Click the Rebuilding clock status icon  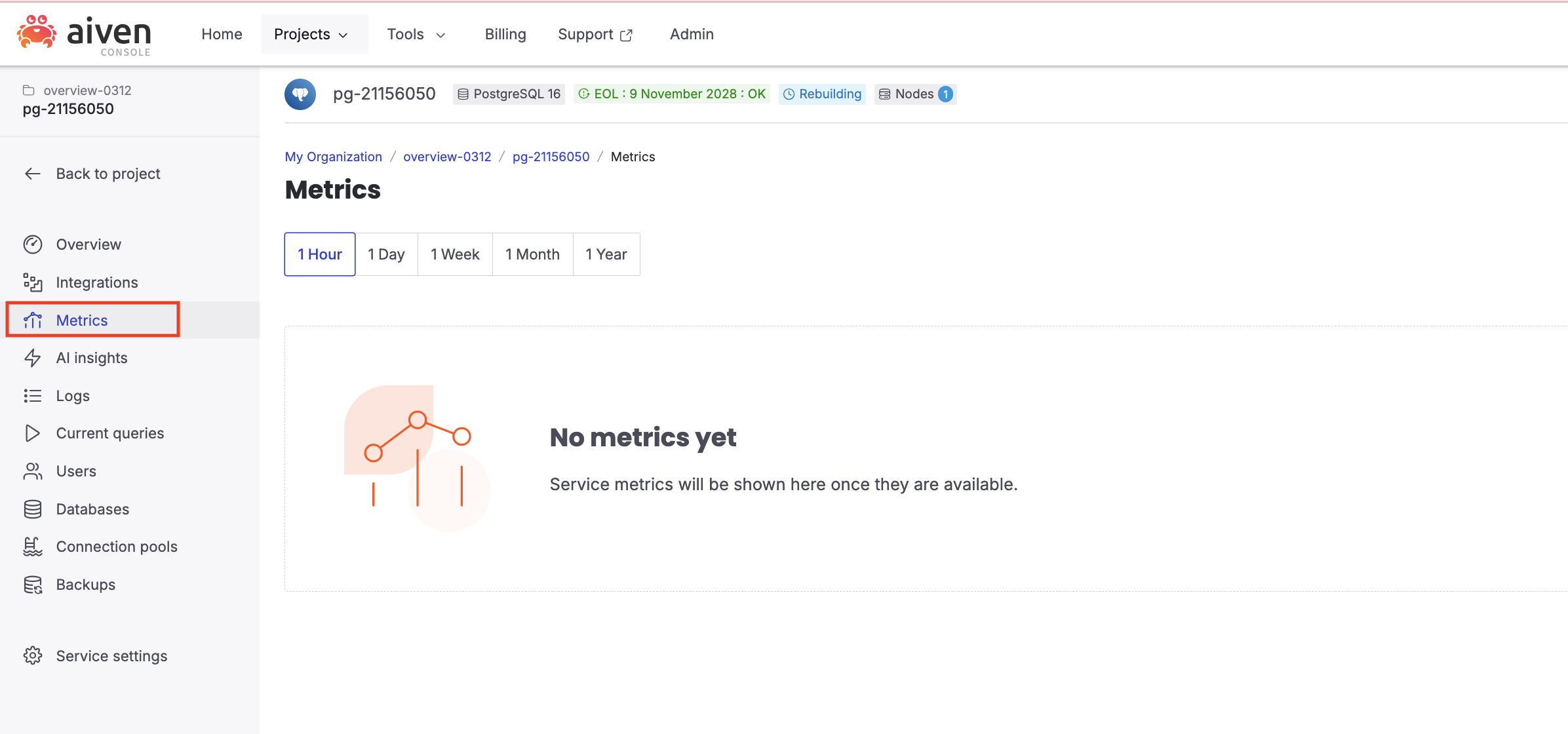(x=789, y=94)
